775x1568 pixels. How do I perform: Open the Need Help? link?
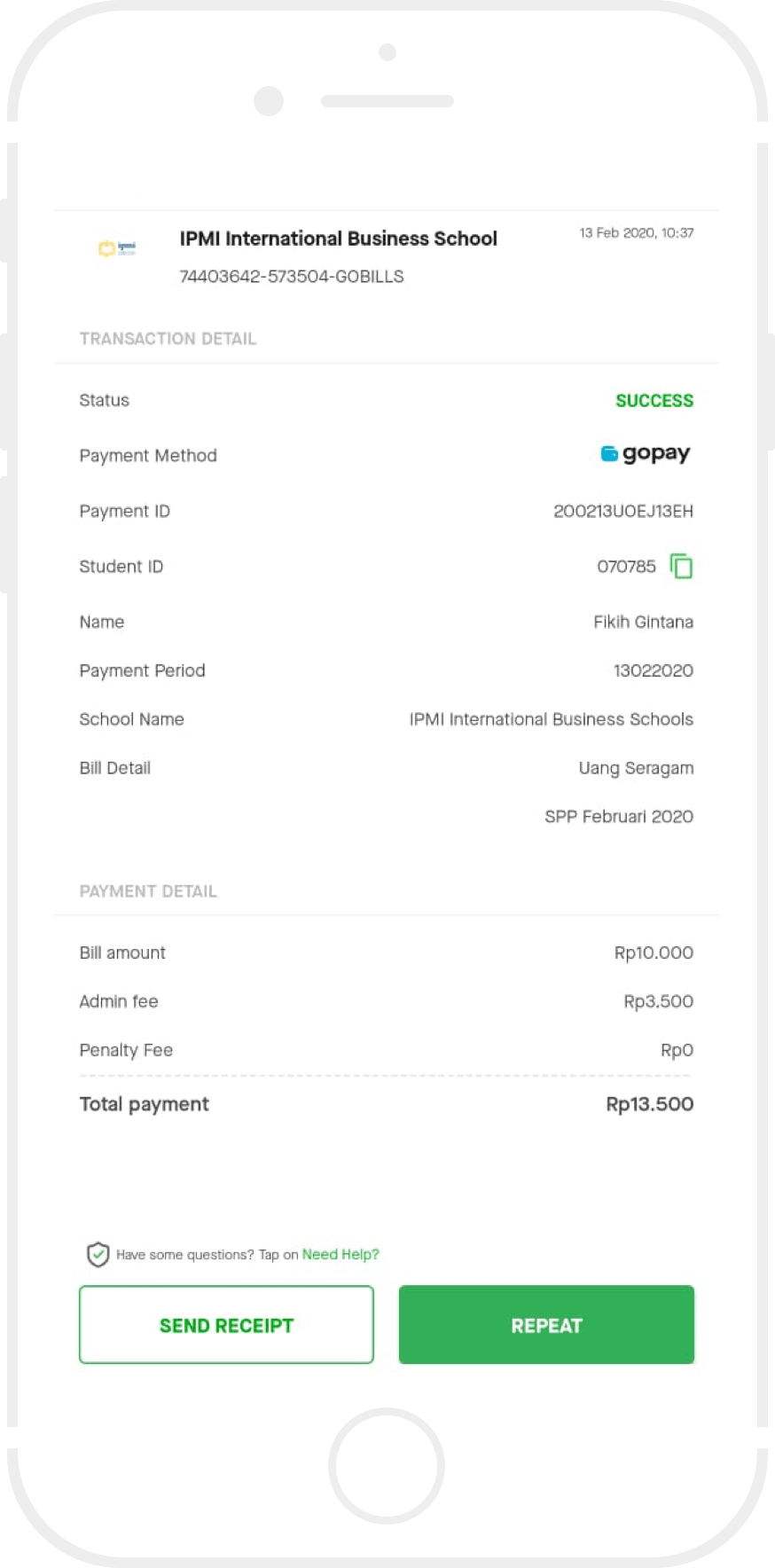[341, 1254]
